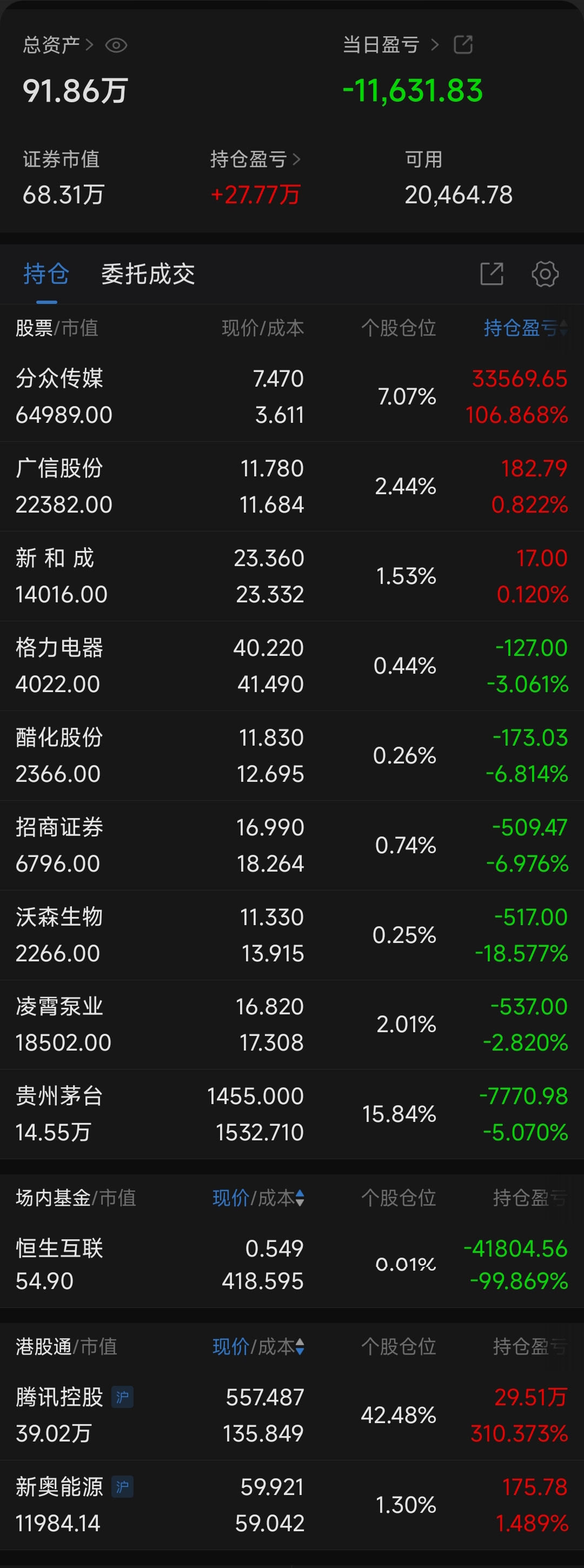Switch to the 持仓 tab
Image resolution: width=584 pixels, height=1568 pixels.
click(x=47, y=274)
